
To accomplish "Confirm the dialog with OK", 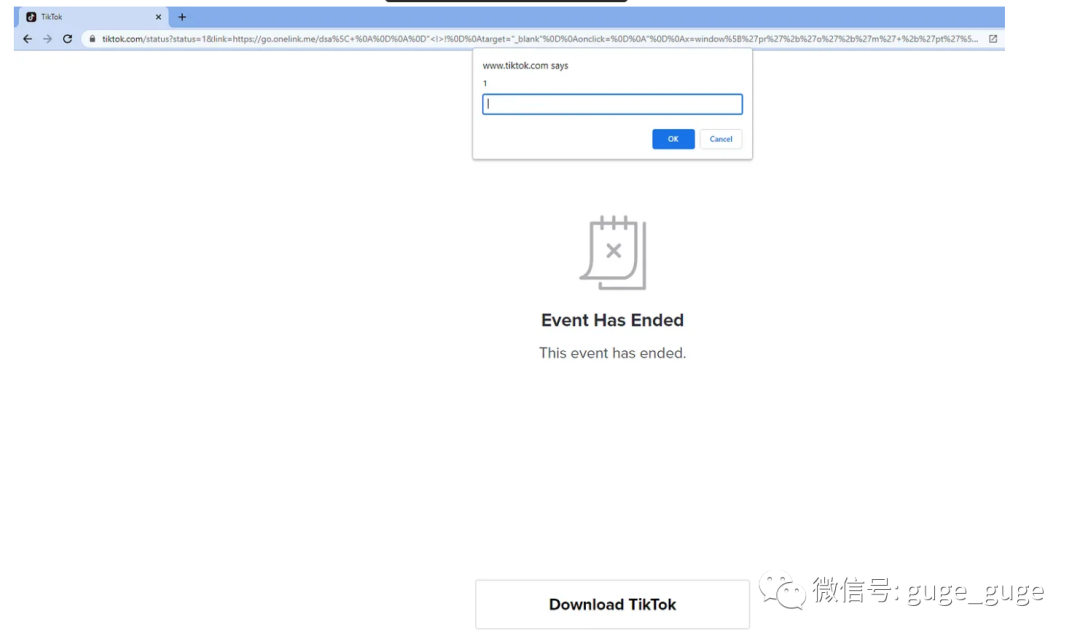I will [673, 139].
